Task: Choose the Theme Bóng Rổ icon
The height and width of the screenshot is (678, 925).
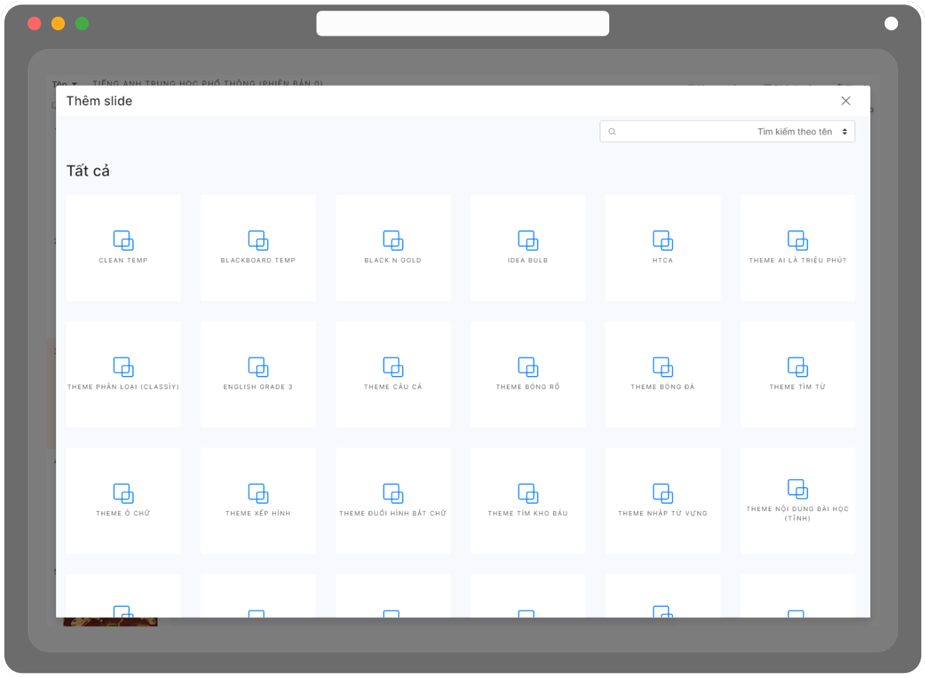Action: (x=528, y=367)
